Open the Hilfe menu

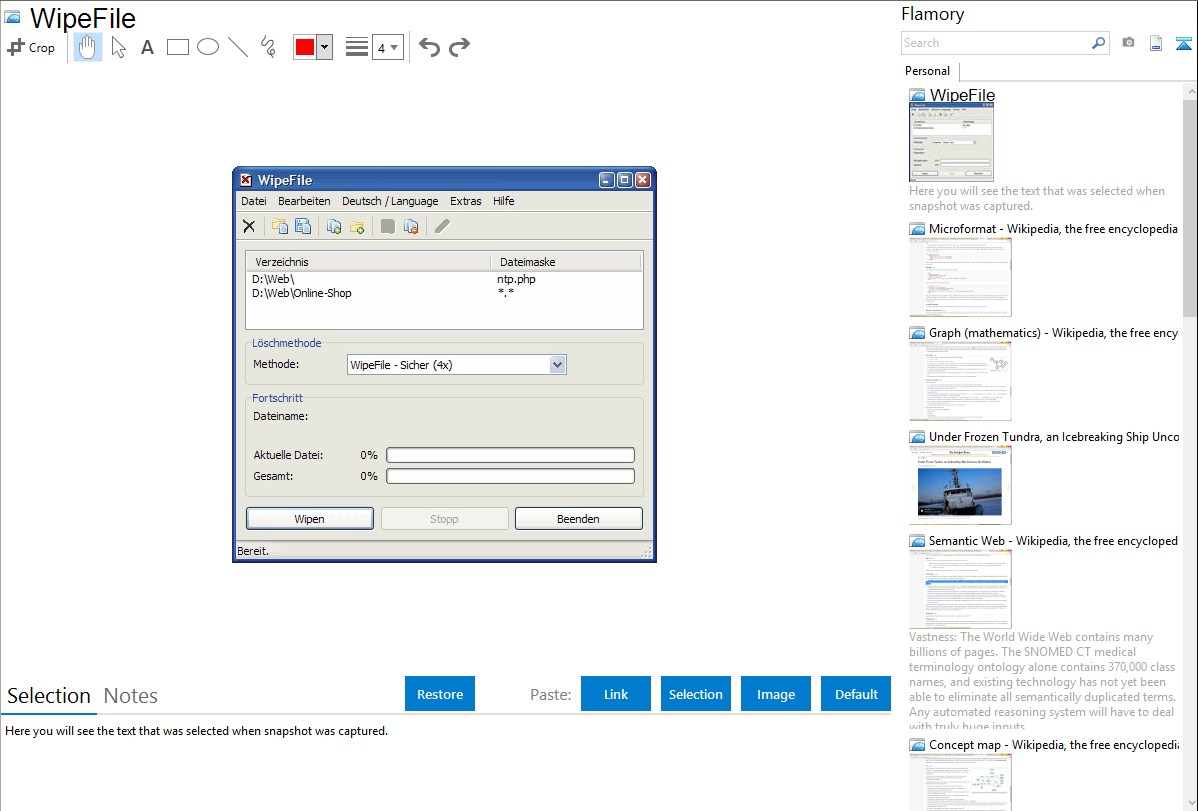point(503,201)
